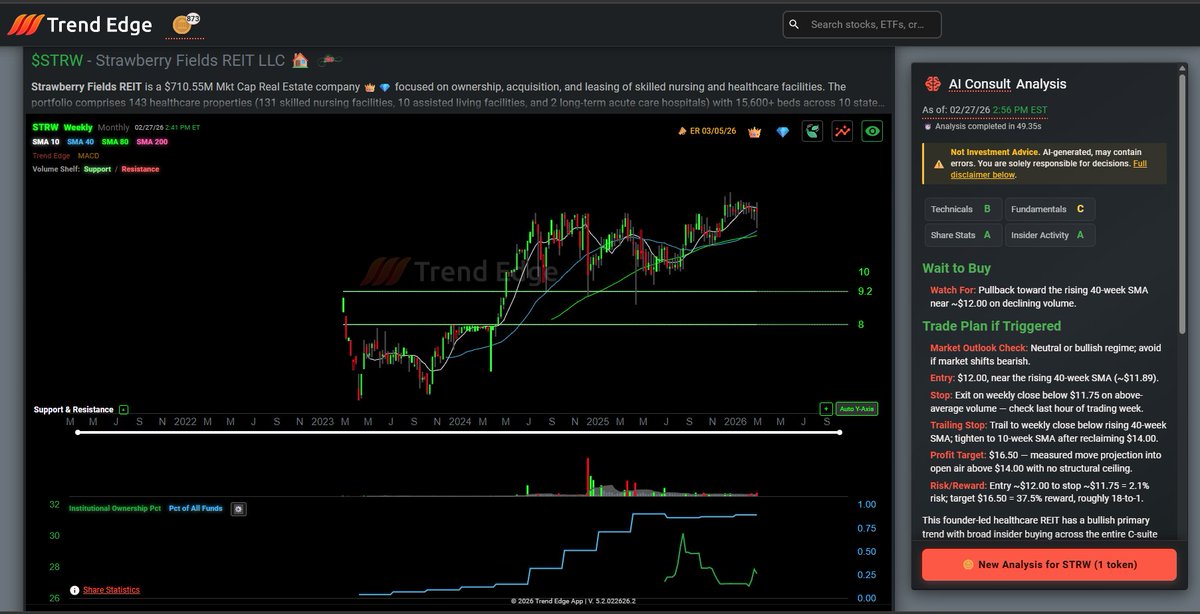The height and width of the screenshot is (614, 1200).
Task: Click the clock icon beside Analysis completed
Action: coord(927,125)
